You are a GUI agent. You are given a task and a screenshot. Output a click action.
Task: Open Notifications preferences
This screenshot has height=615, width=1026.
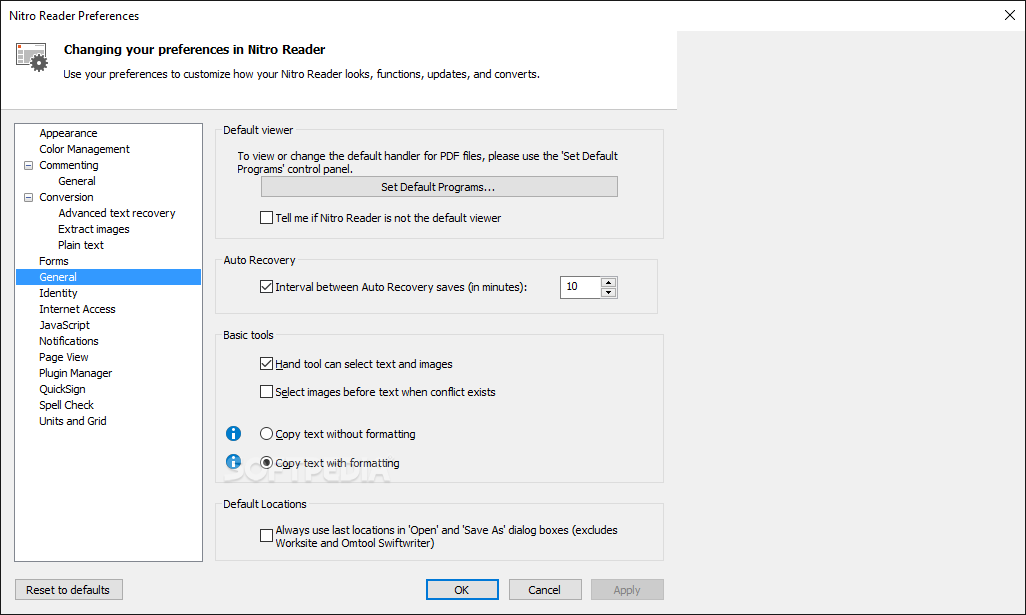click(x=69, y=342)
